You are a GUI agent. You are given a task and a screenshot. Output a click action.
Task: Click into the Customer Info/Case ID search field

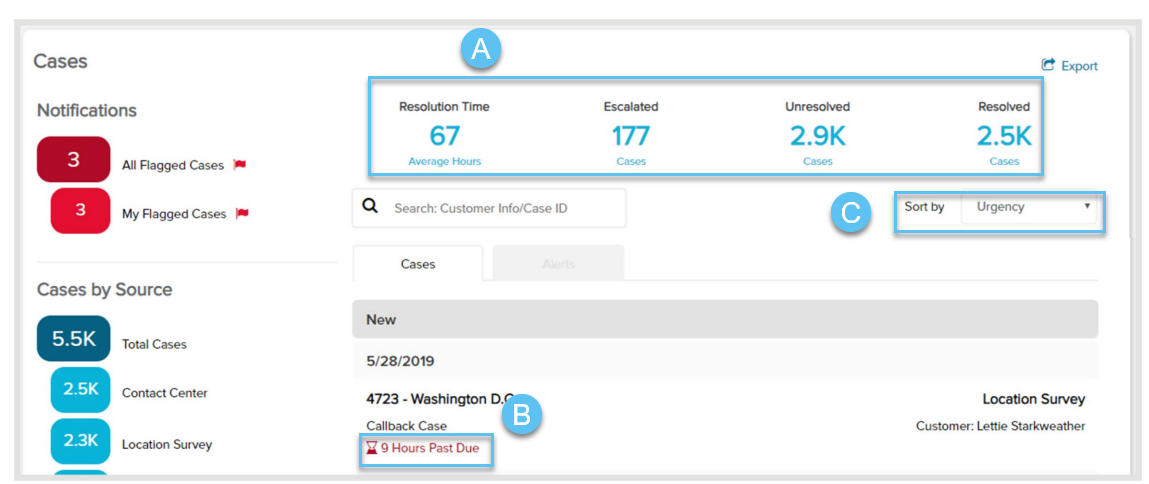[500, 208]
